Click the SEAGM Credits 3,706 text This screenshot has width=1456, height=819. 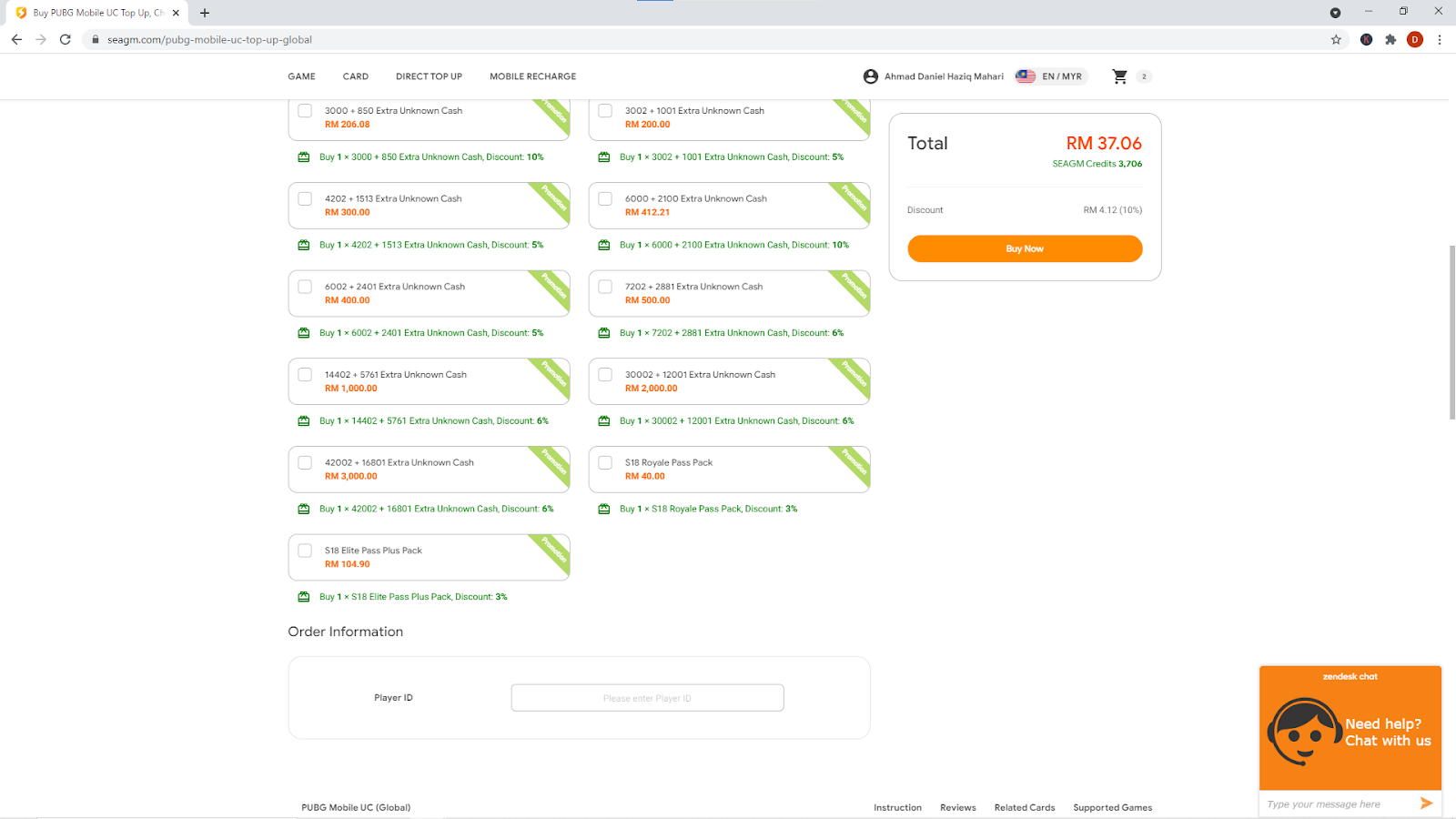coord(1097,164)
